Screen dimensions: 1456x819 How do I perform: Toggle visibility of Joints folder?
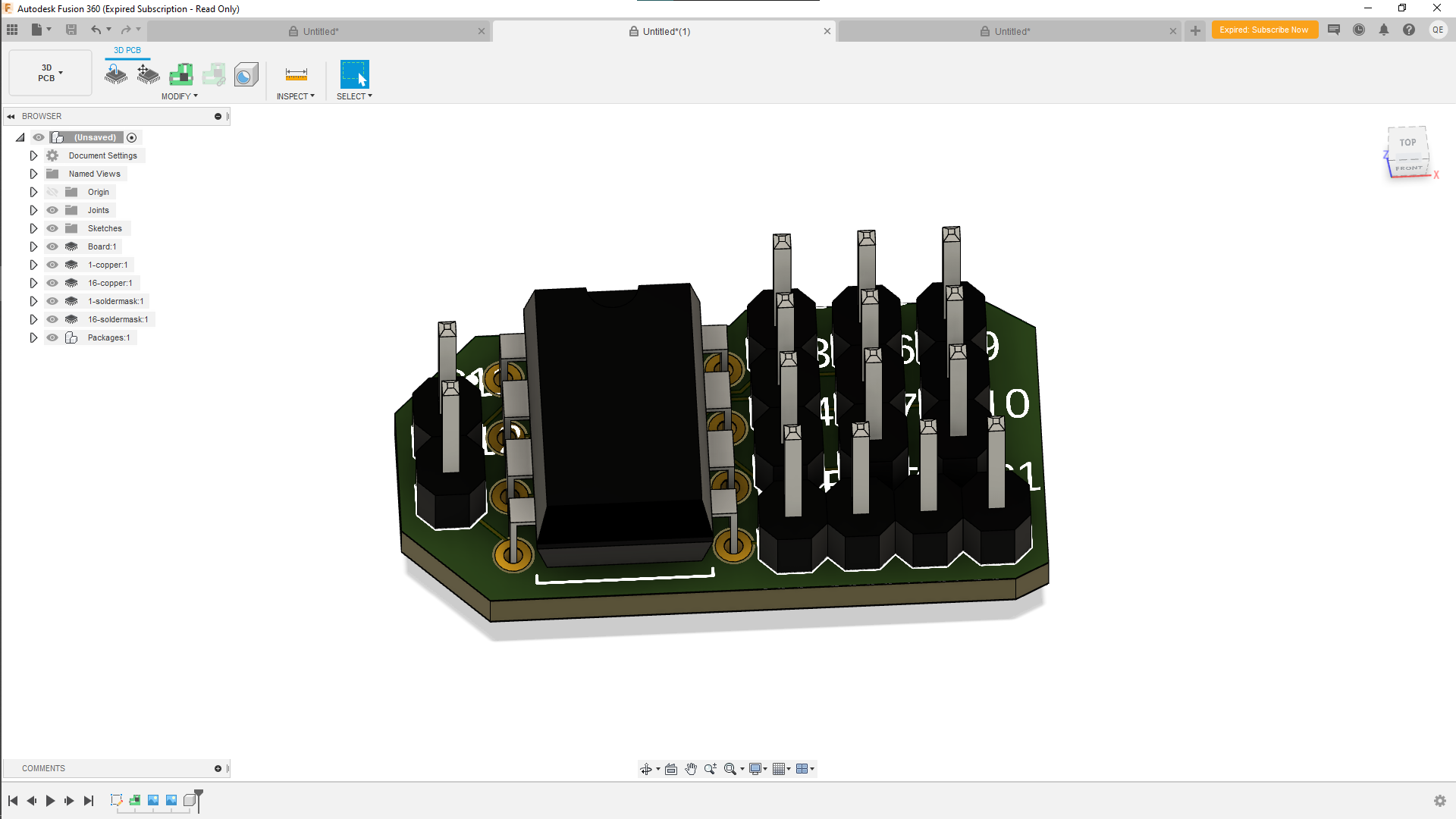pos(52,210)
